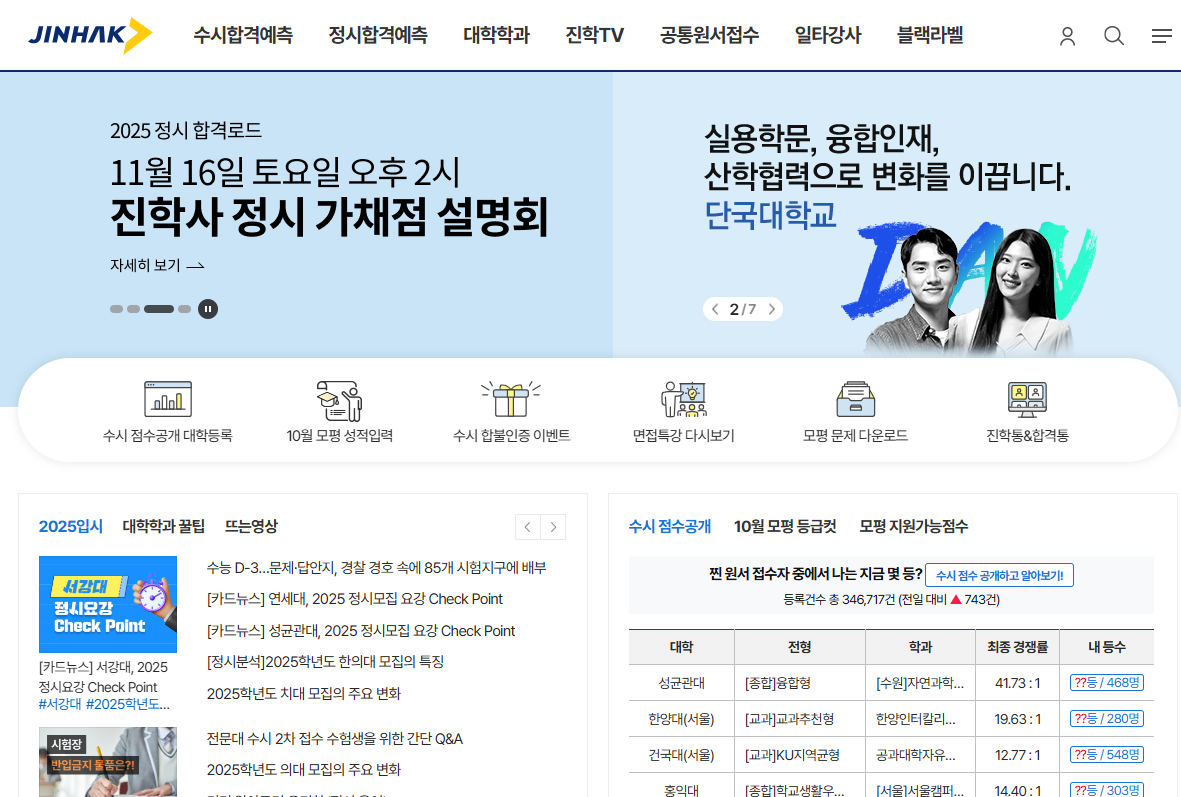
Task: Open 의대 모집의 주요 변화 article
Action: [304, 769]
